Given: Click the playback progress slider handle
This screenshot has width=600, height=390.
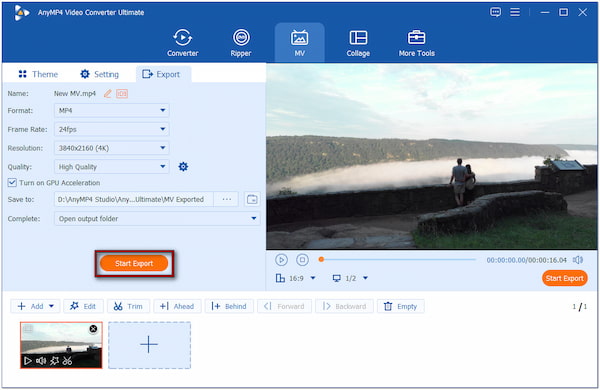Looking at the screenshot, I should tap(321, 259).
